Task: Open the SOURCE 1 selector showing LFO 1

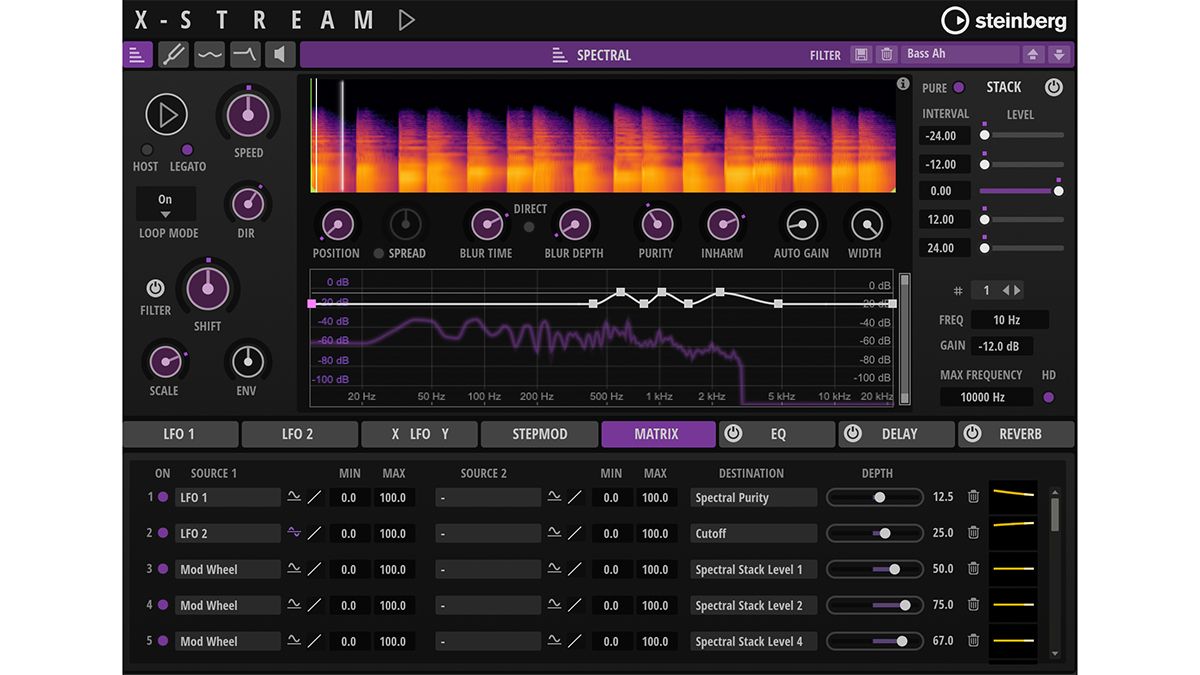Action: point(227,497)
